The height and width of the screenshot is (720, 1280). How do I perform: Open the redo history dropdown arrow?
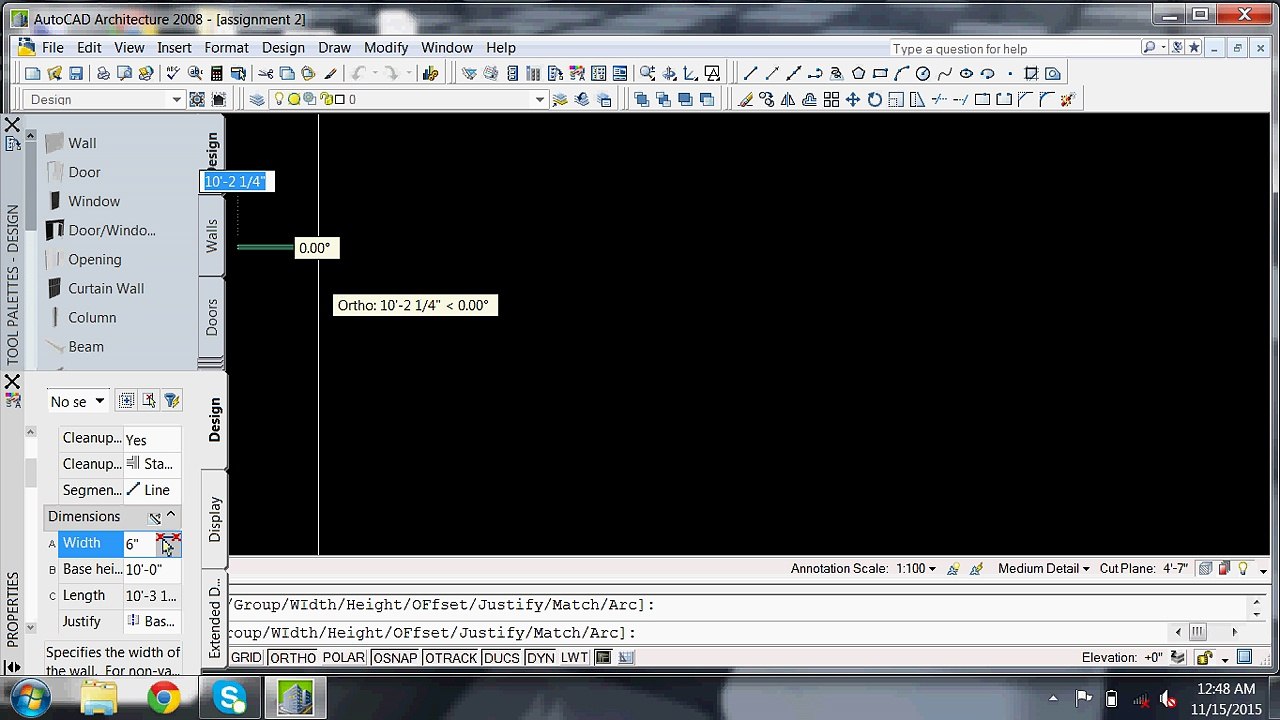point(408,73)
